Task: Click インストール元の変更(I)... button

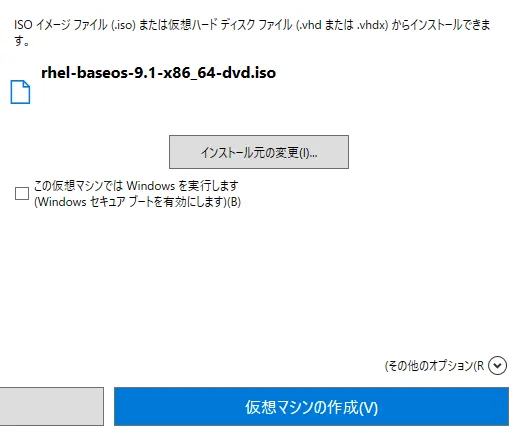Action: coord(259,152)
